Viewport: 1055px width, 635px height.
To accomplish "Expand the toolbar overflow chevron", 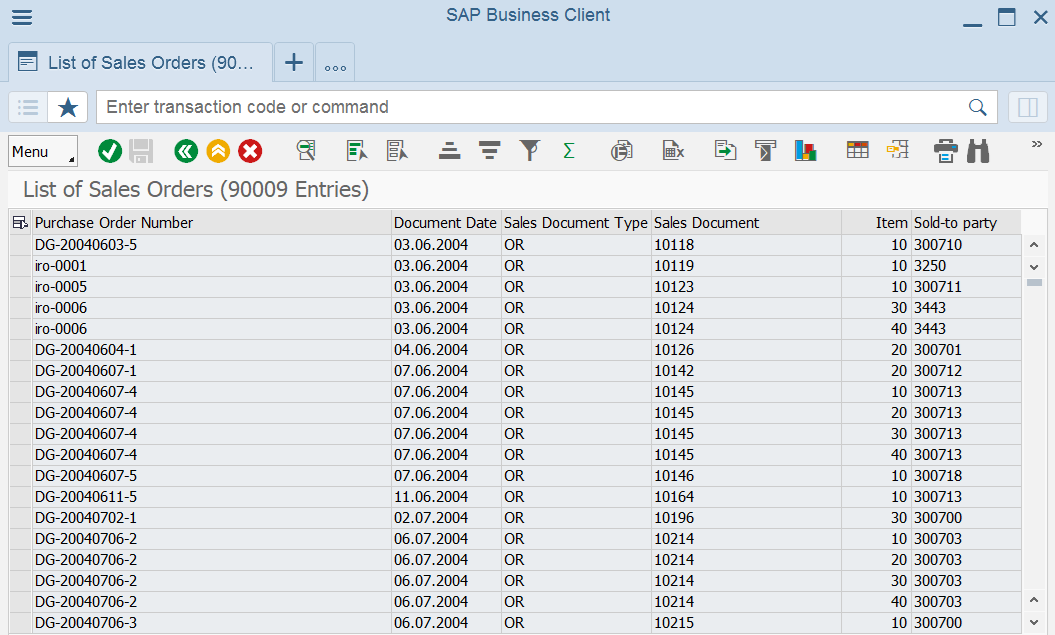I will [x=1037, y=144].
